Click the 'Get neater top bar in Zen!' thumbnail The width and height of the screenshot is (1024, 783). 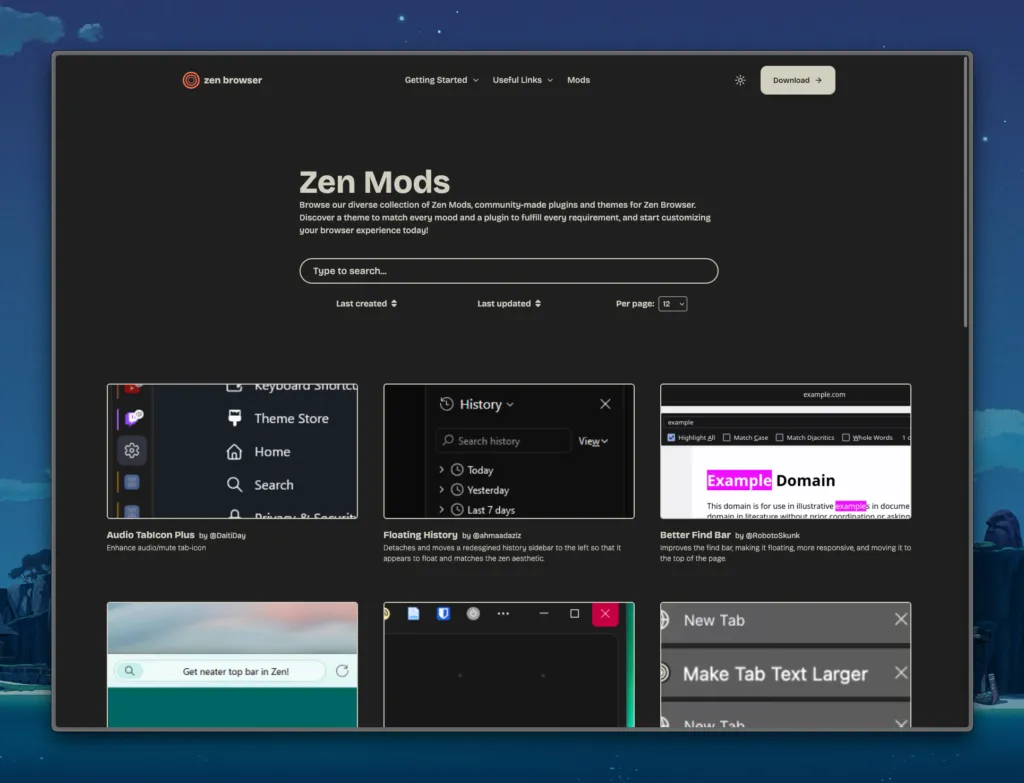coord(232,664)
